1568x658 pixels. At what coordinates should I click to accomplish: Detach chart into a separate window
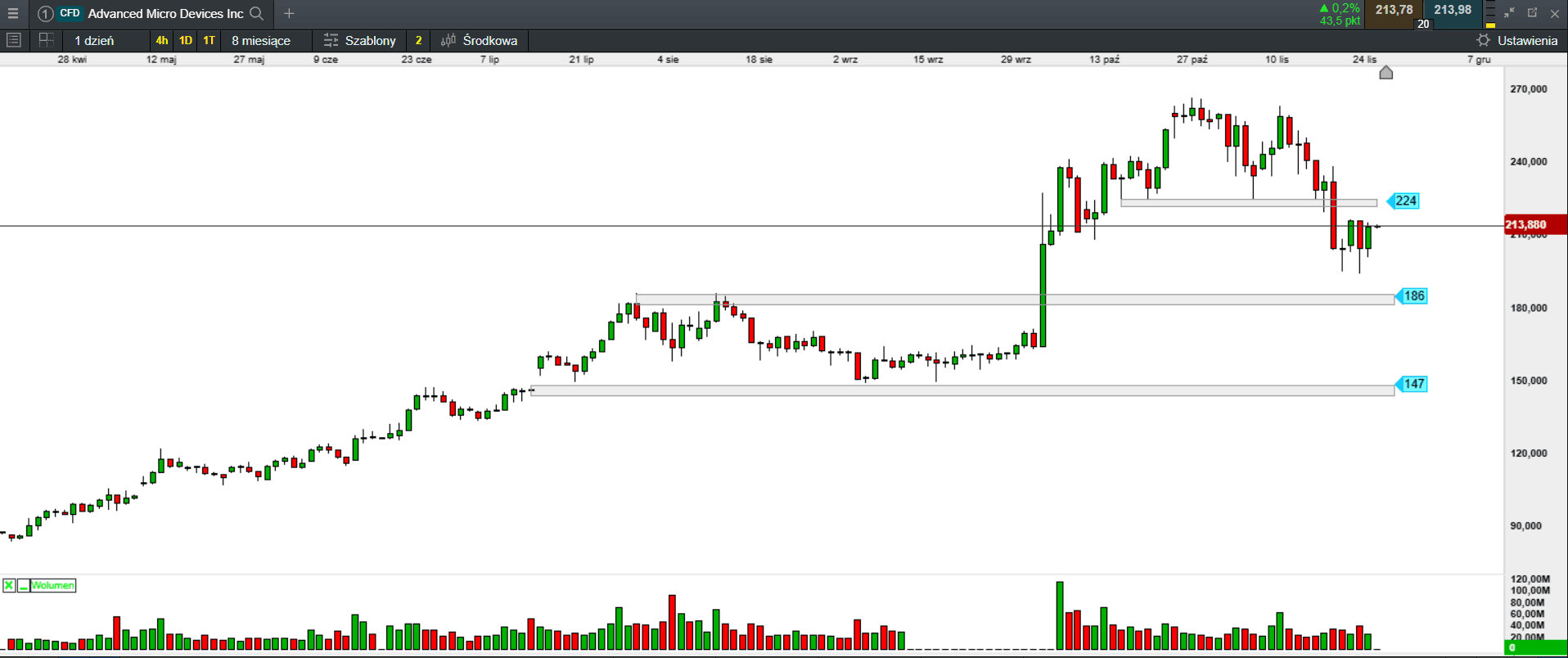(1532, 13)
